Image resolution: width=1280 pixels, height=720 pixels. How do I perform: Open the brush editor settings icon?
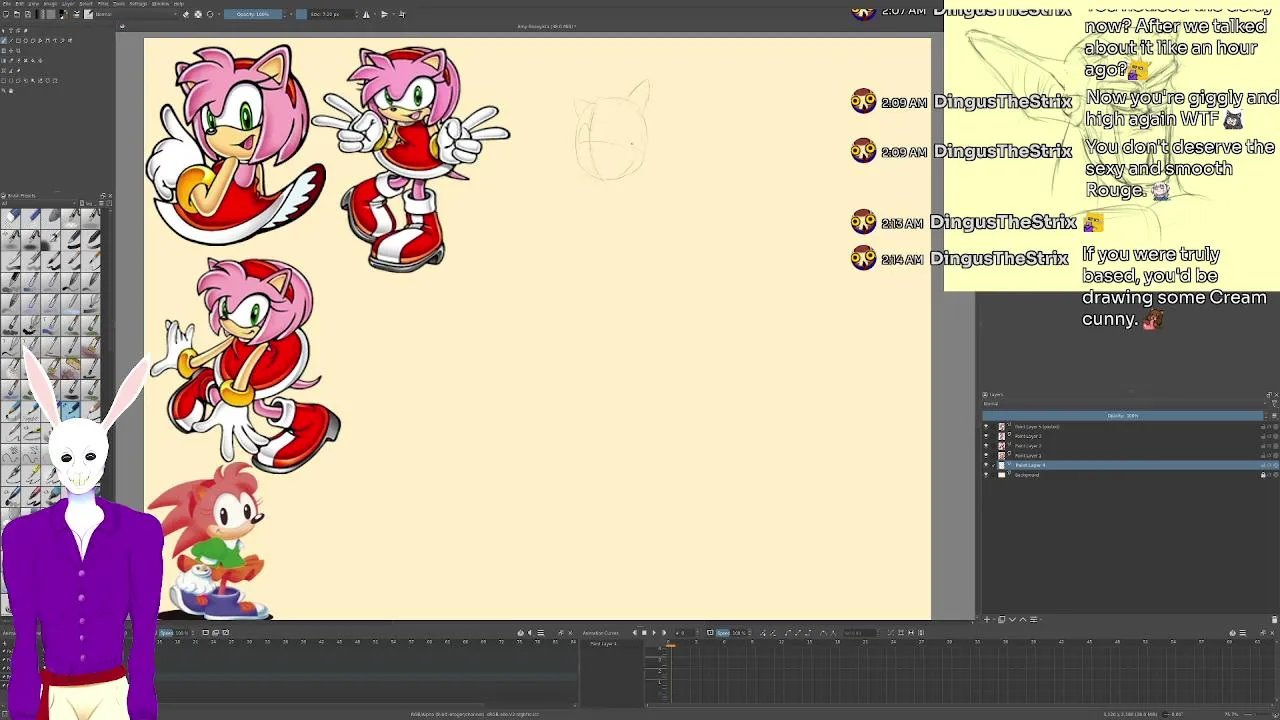pyautogui.click(x=76, y=14)
